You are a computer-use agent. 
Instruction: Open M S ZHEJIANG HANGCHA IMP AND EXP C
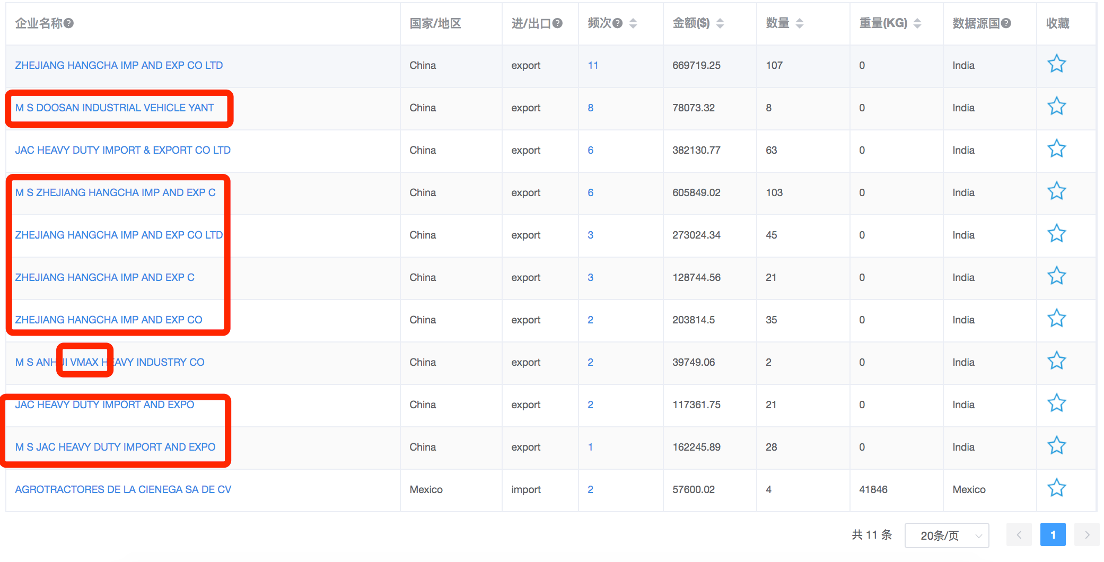pyautogui.click(x=115, y=192)
